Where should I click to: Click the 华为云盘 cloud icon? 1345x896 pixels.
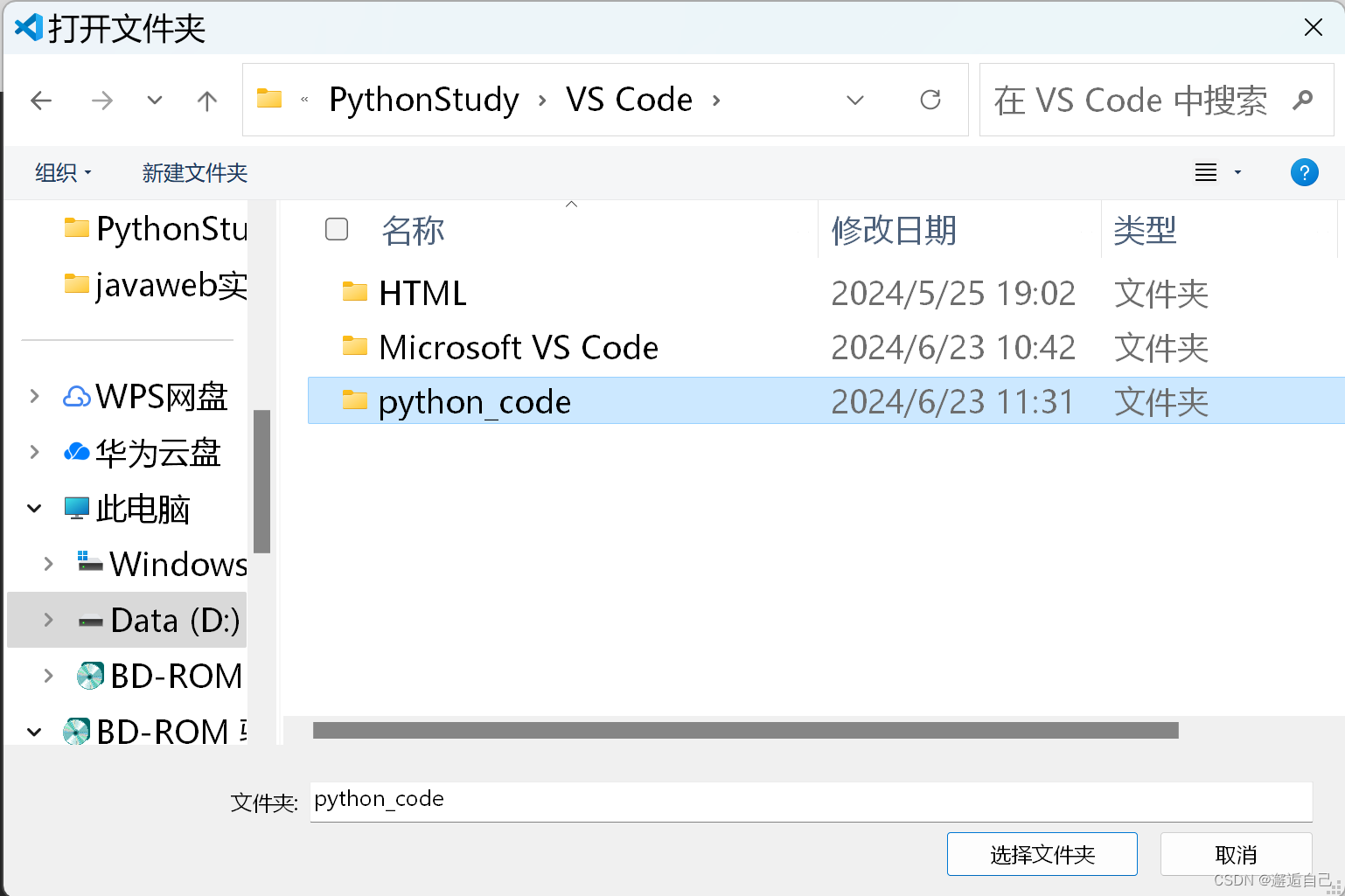[77, 452]
